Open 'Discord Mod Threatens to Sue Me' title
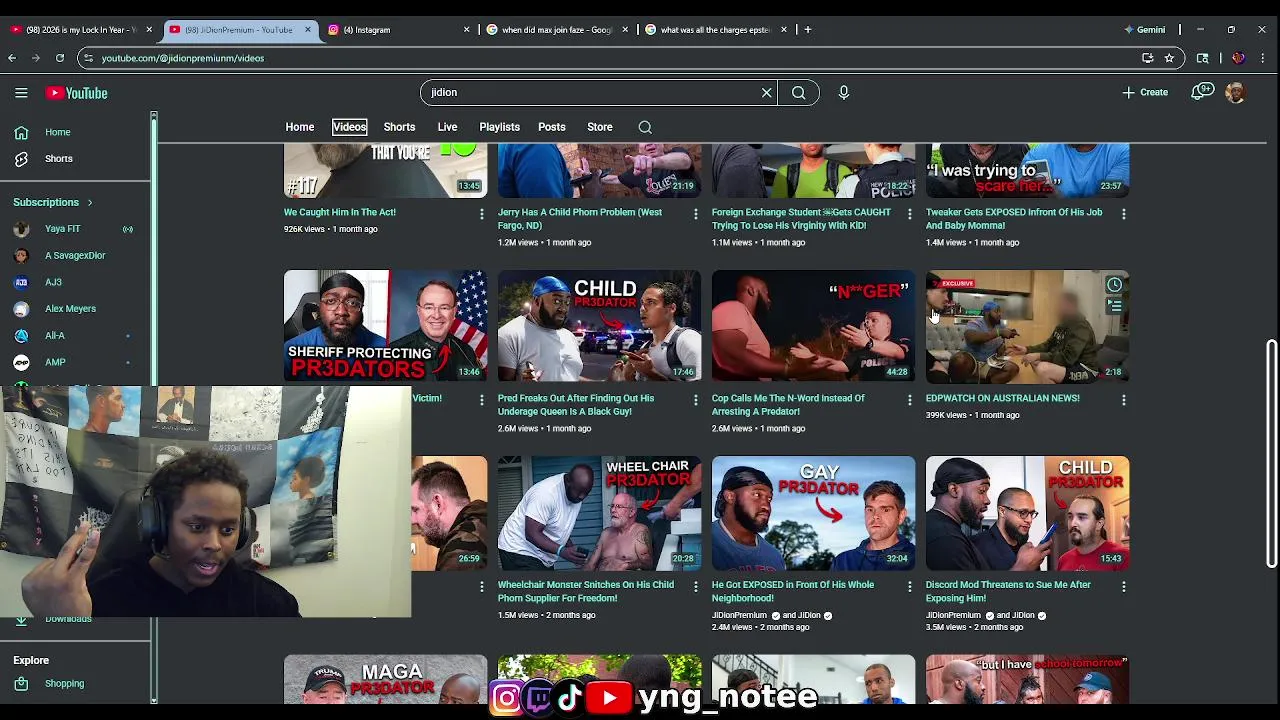 (1008, 591)
